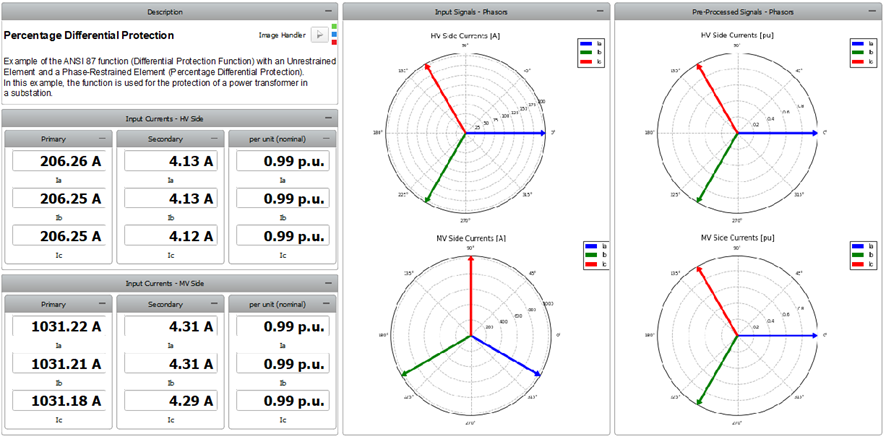Image resolution: width=886 pixels, height=439 pixels.
Task: Collapse the Input Currents - MV Side panel
Action: click(329, 284)
